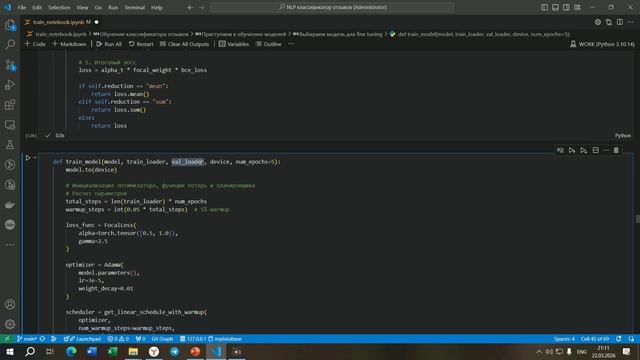Screen dimensions: 640x360
Task: Open the Source Control view
Action: tap(10, 64)
